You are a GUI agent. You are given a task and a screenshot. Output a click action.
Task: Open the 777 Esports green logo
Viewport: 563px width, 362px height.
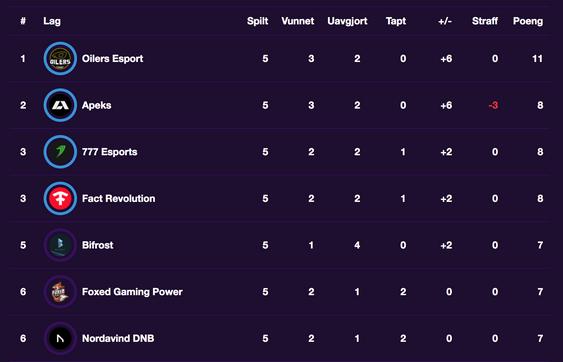[60, 152]
